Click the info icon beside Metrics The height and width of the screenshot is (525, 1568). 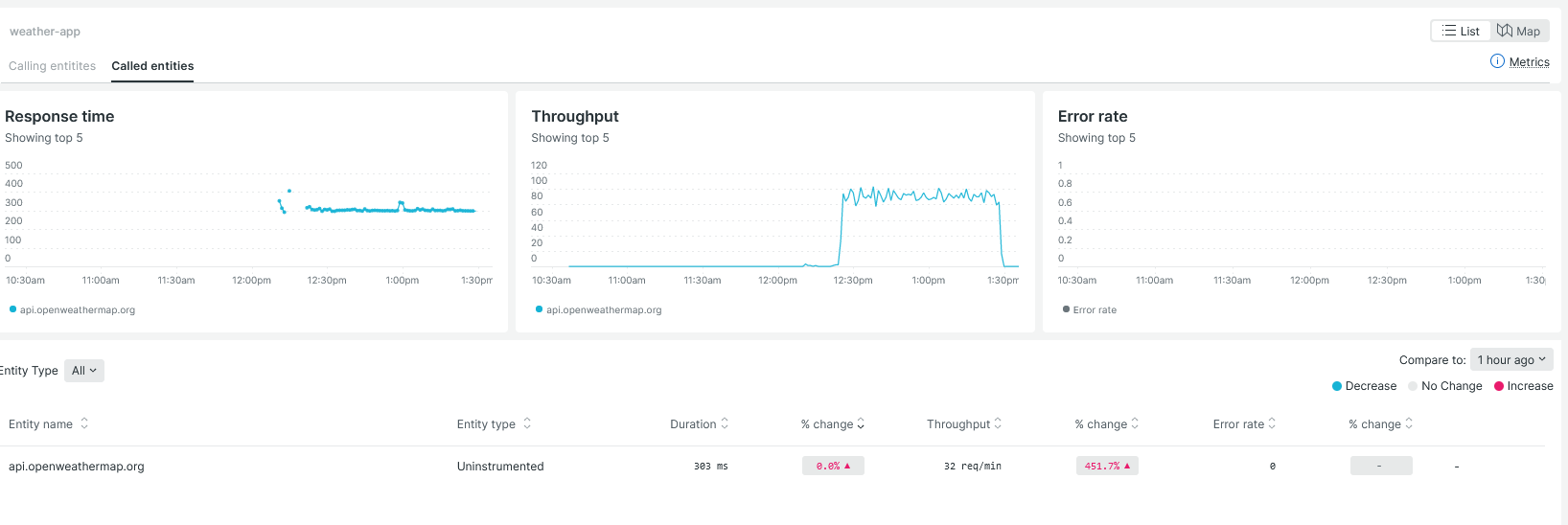[1497, 61]
